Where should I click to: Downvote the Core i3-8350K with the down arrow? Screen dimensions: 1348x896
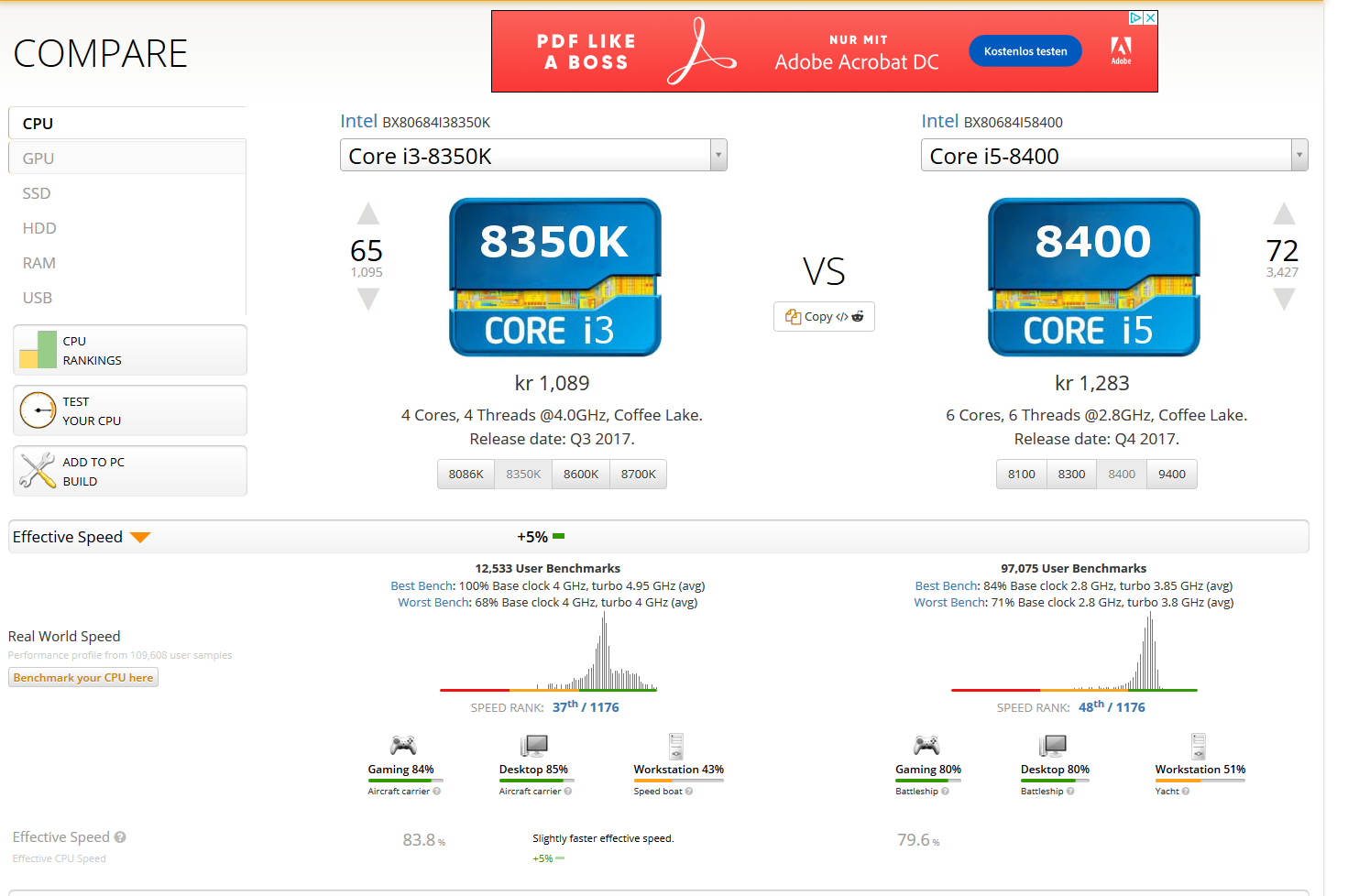click(x=368, y=299)
